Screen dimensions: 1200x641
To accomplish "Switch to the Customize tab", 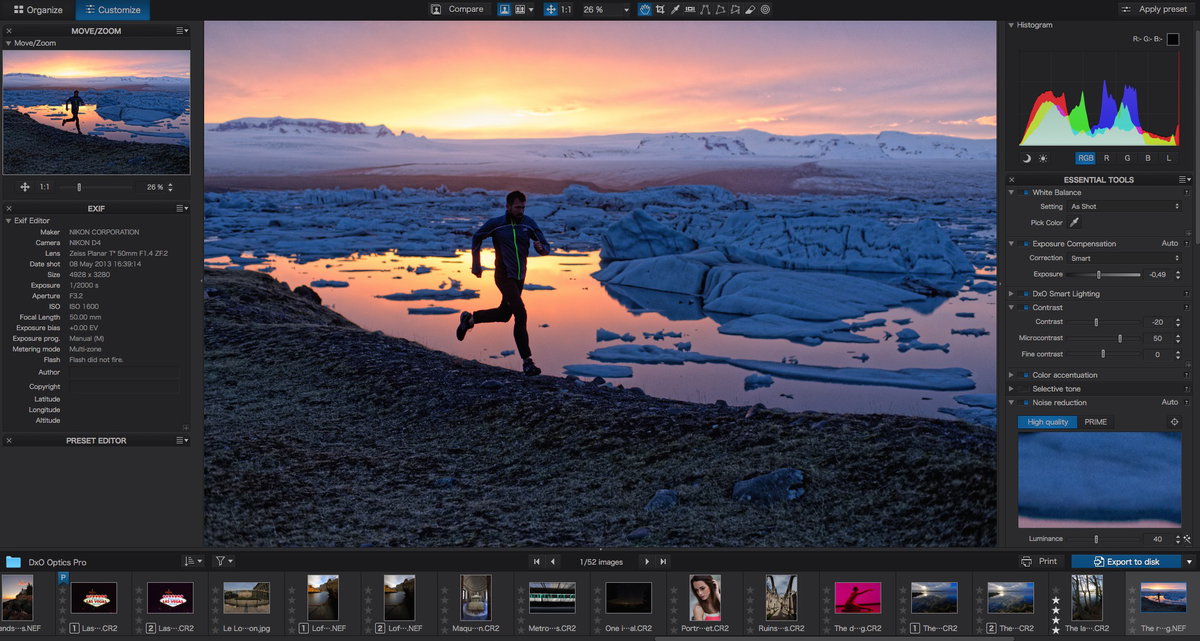I will tap(112, 10).
